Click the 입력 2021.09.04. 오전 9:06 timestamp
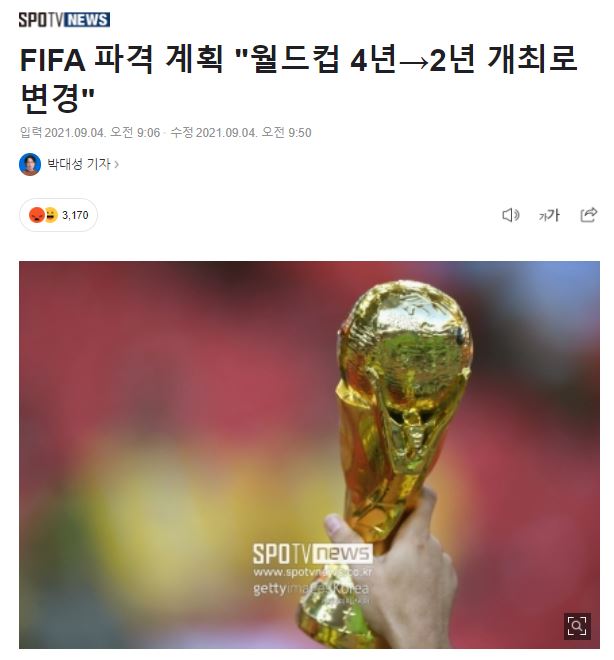This screenshot has height=660, width=614. (x=90, y=133)
